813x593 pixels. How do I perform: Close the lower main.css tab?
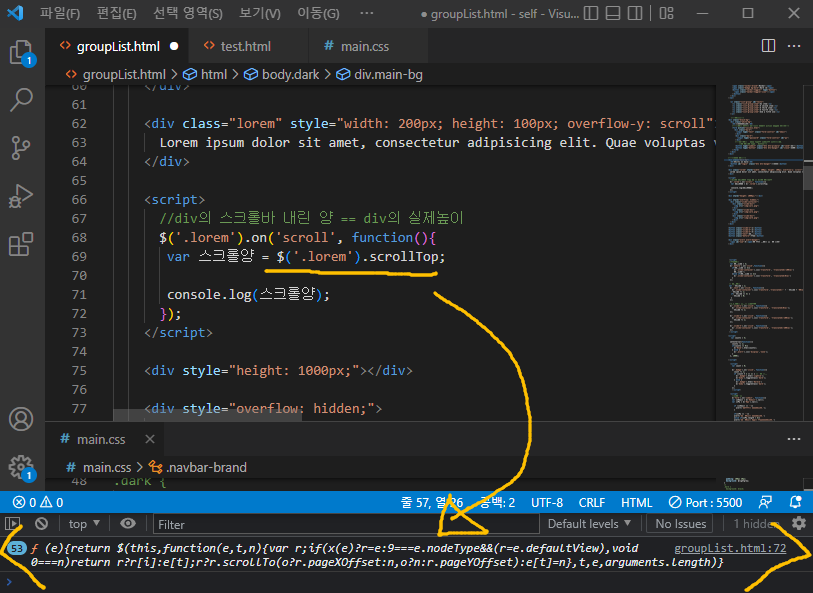[150, 439]
